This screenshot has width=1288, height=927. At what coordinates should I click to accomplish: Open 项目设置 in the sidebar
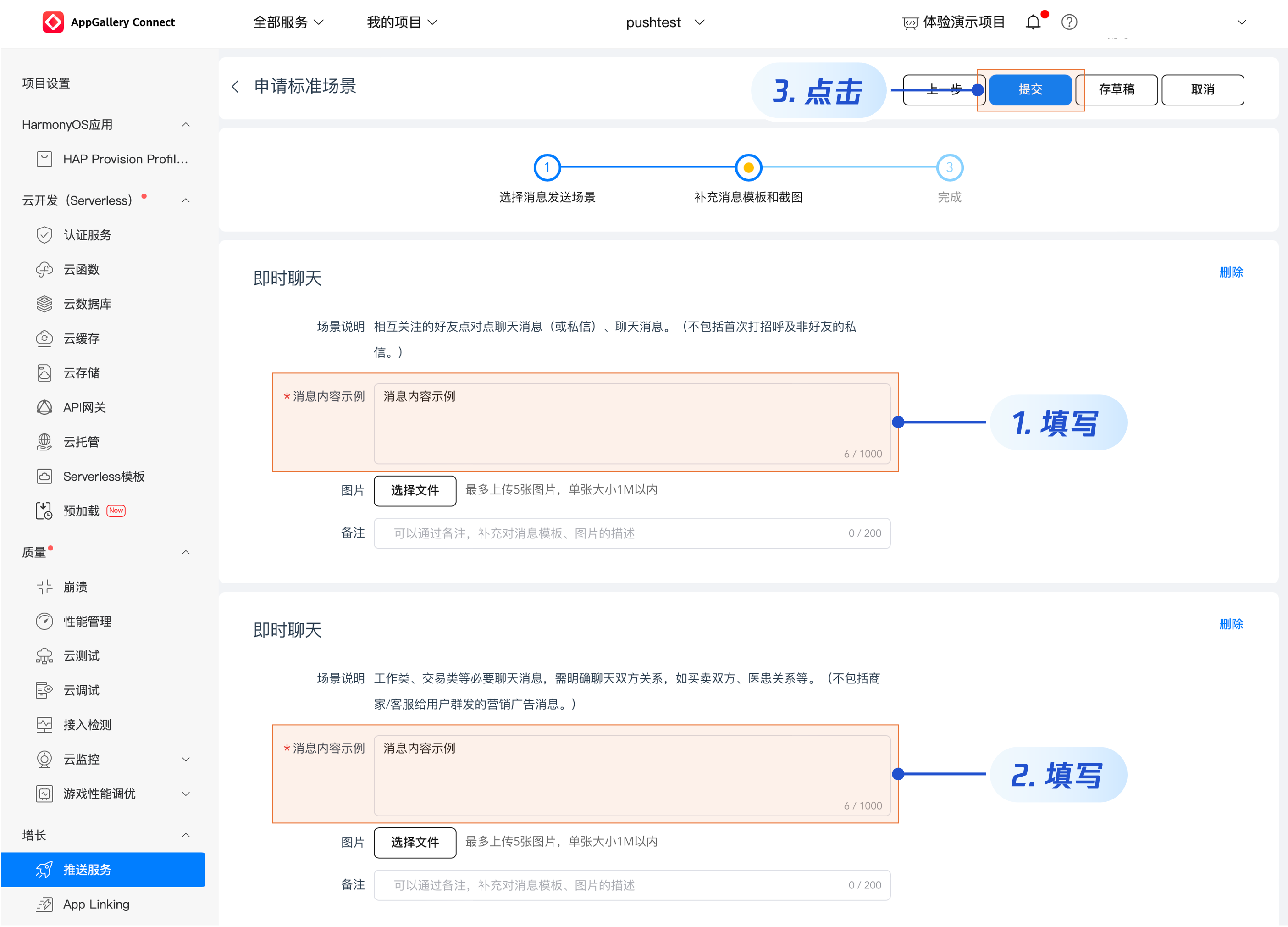pos(46,83)
